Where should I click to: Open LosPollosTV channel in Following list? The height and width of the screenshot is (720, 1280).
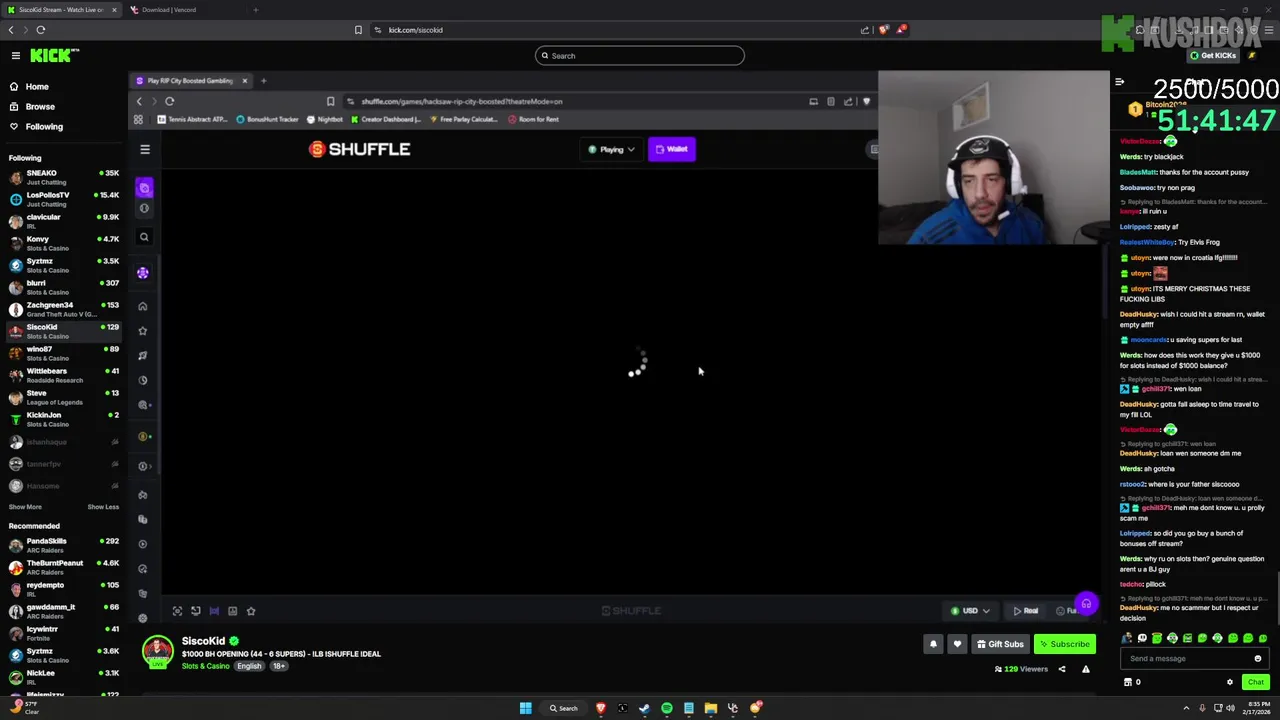point(64,199)
